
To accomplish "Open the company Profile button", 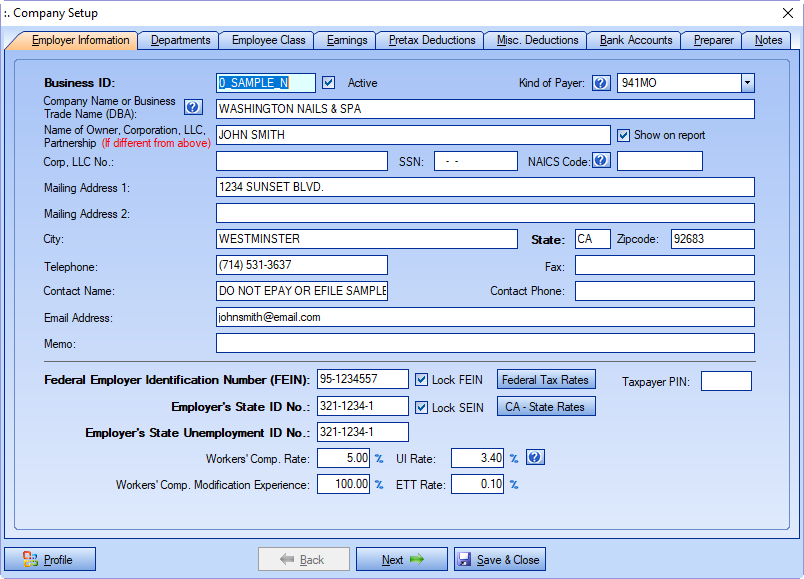I will [x=50, y=559].
